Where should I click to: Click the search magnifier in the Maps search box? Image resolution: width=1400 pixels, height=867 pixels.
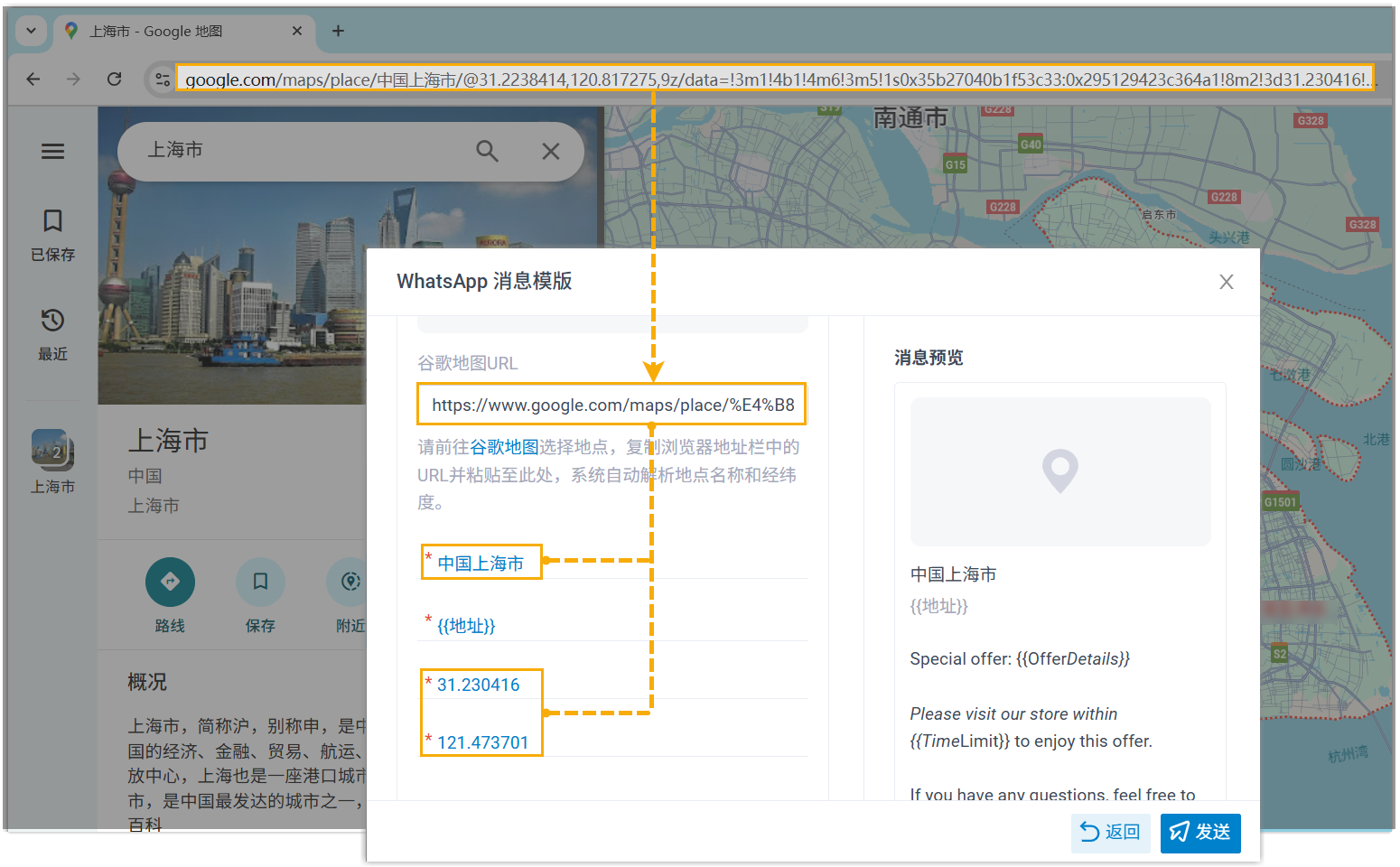(x=487, y=152)
